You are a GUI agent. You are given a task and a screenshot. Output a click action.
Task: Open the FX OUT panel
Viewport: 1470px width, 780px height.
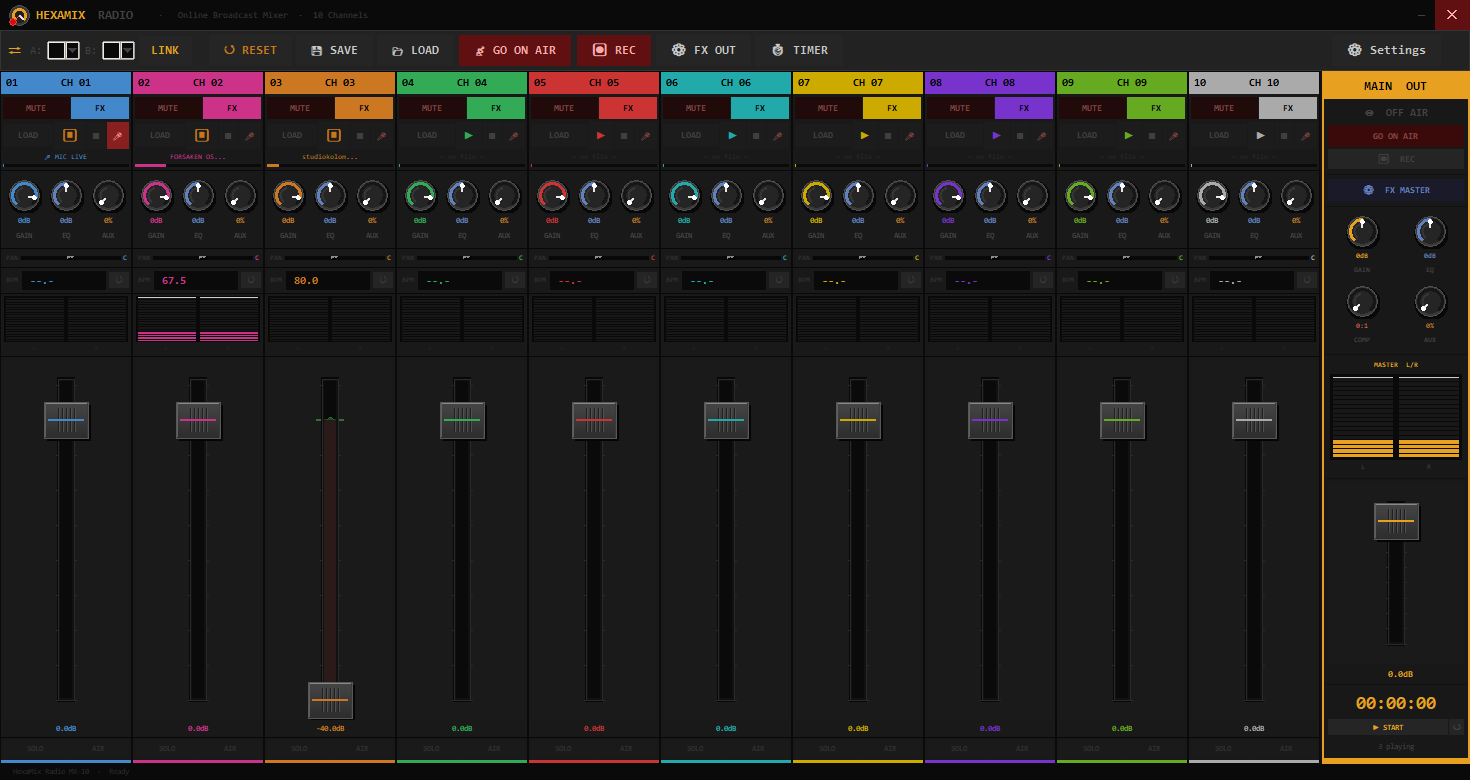pos(704,50)
